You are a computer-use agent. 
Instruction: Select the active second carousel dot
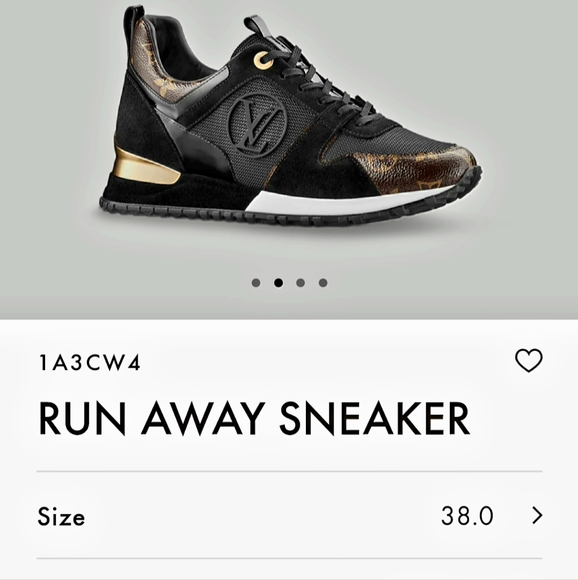pyautogui.click(x=278, y=283)
